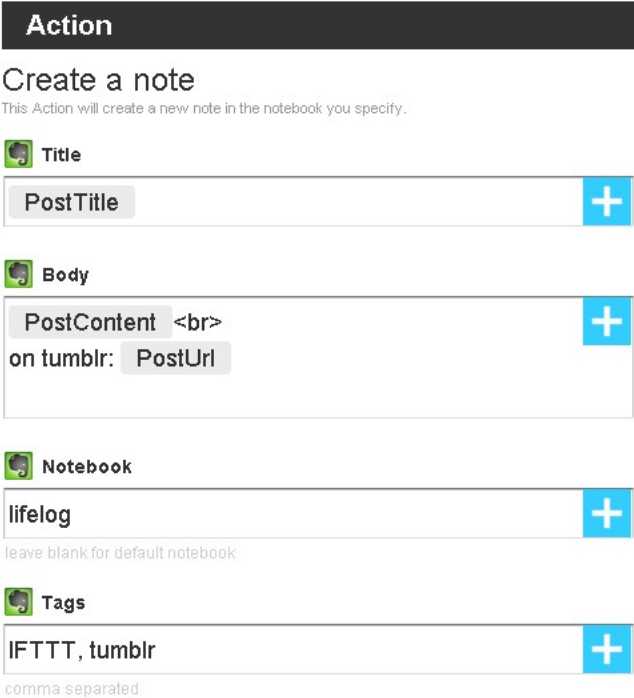Click into the Tags field with IFTTT, tumblr
Image resolution: width=634 pixels, height=698 pixels.
click(290, 651)
